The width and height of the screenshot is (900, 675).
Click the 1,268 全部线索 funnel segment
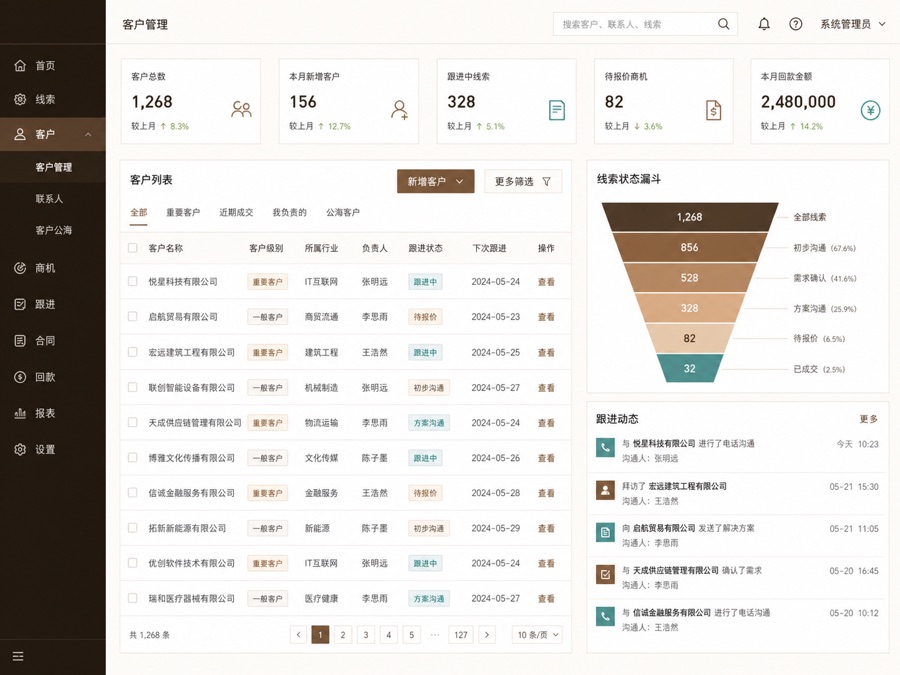(x=689, y=217)
